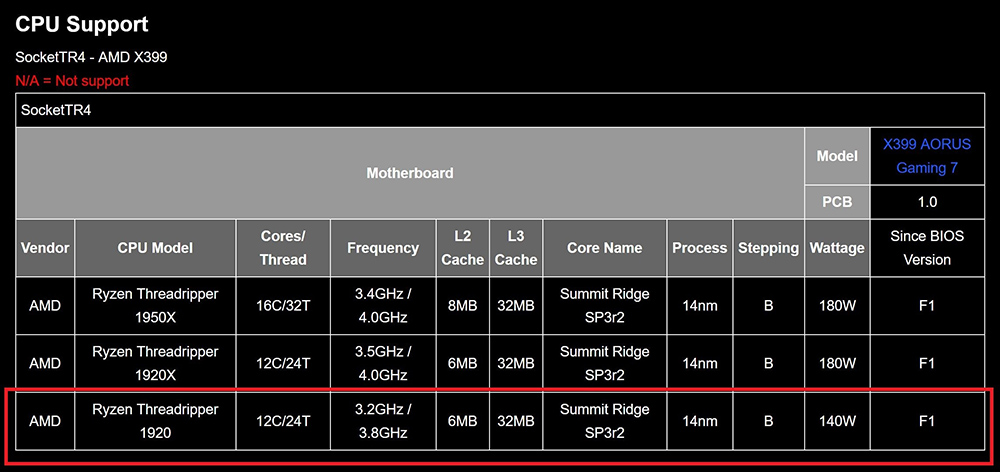Click Summit Ridge SP3r2 in Threadripper 1920 row
Image resolution: width=1000 pixels, height=472 pixels.
(605, 421)
